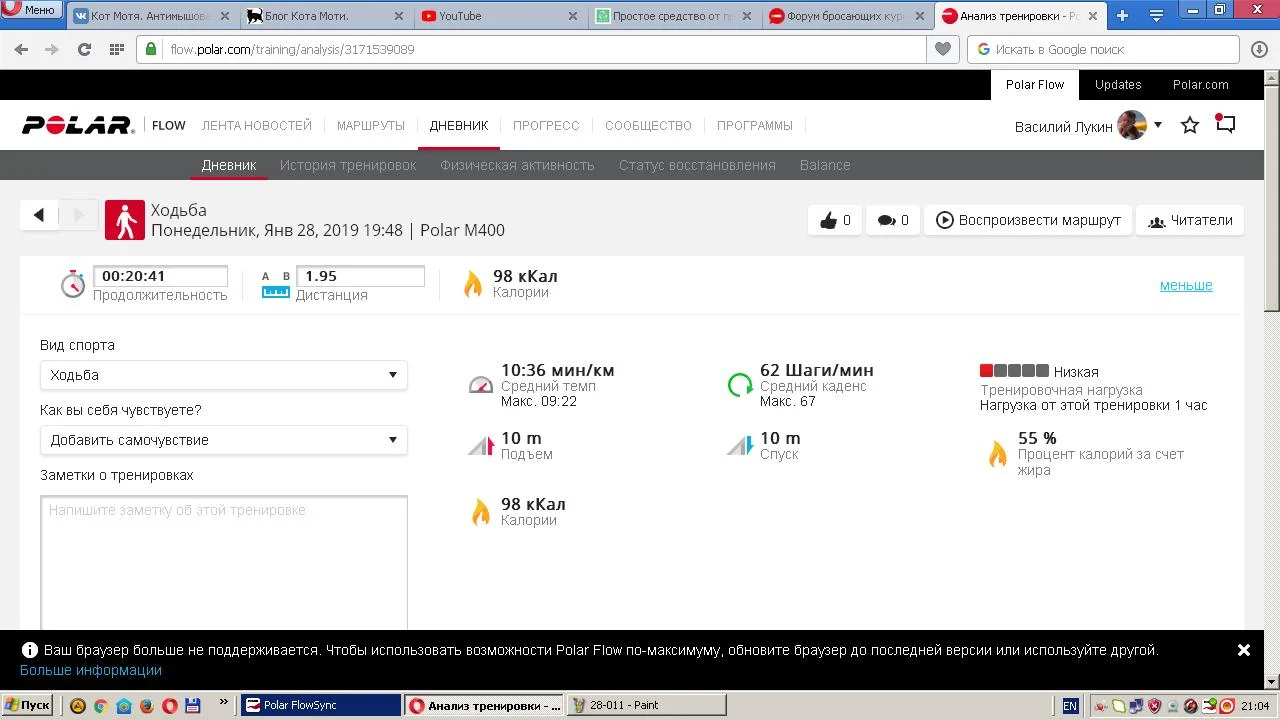
Task: Click the red walking sport icon
Action: pyautogui.click(x=125, y=220)
